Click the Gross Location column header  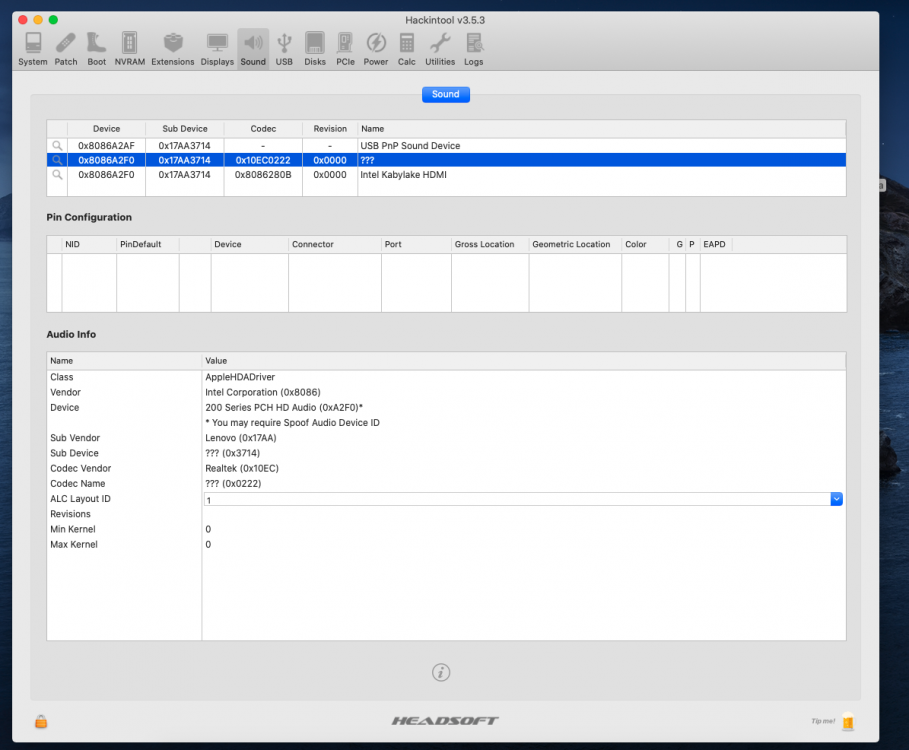[490, 244]
